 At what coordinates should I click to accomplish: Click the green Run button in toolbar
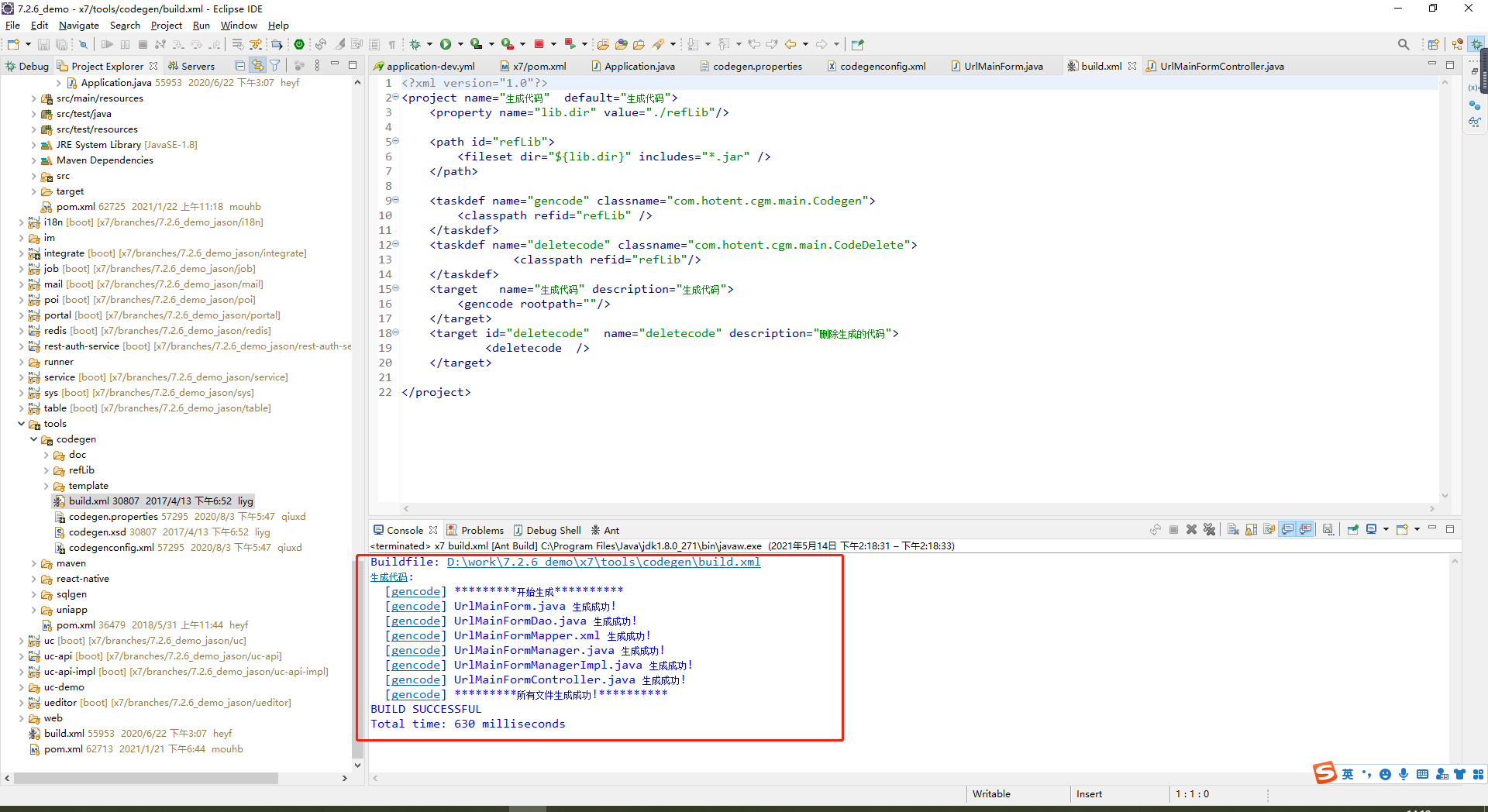[446, 44]
